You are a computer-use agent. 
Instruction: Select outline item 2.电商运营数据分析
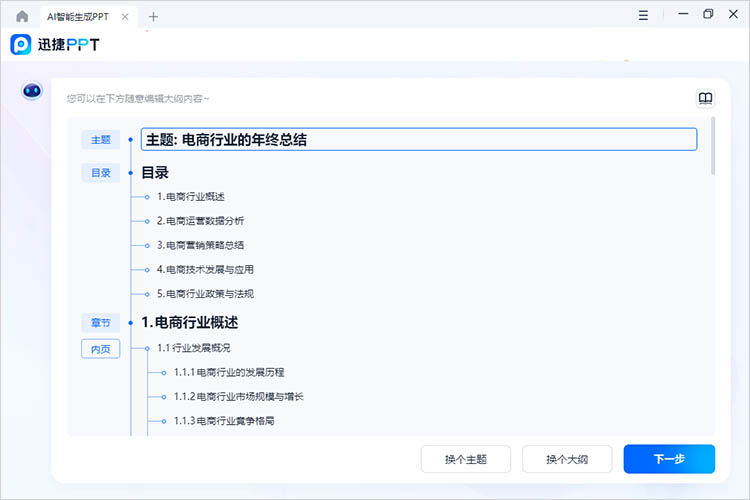tap(200, 220)
